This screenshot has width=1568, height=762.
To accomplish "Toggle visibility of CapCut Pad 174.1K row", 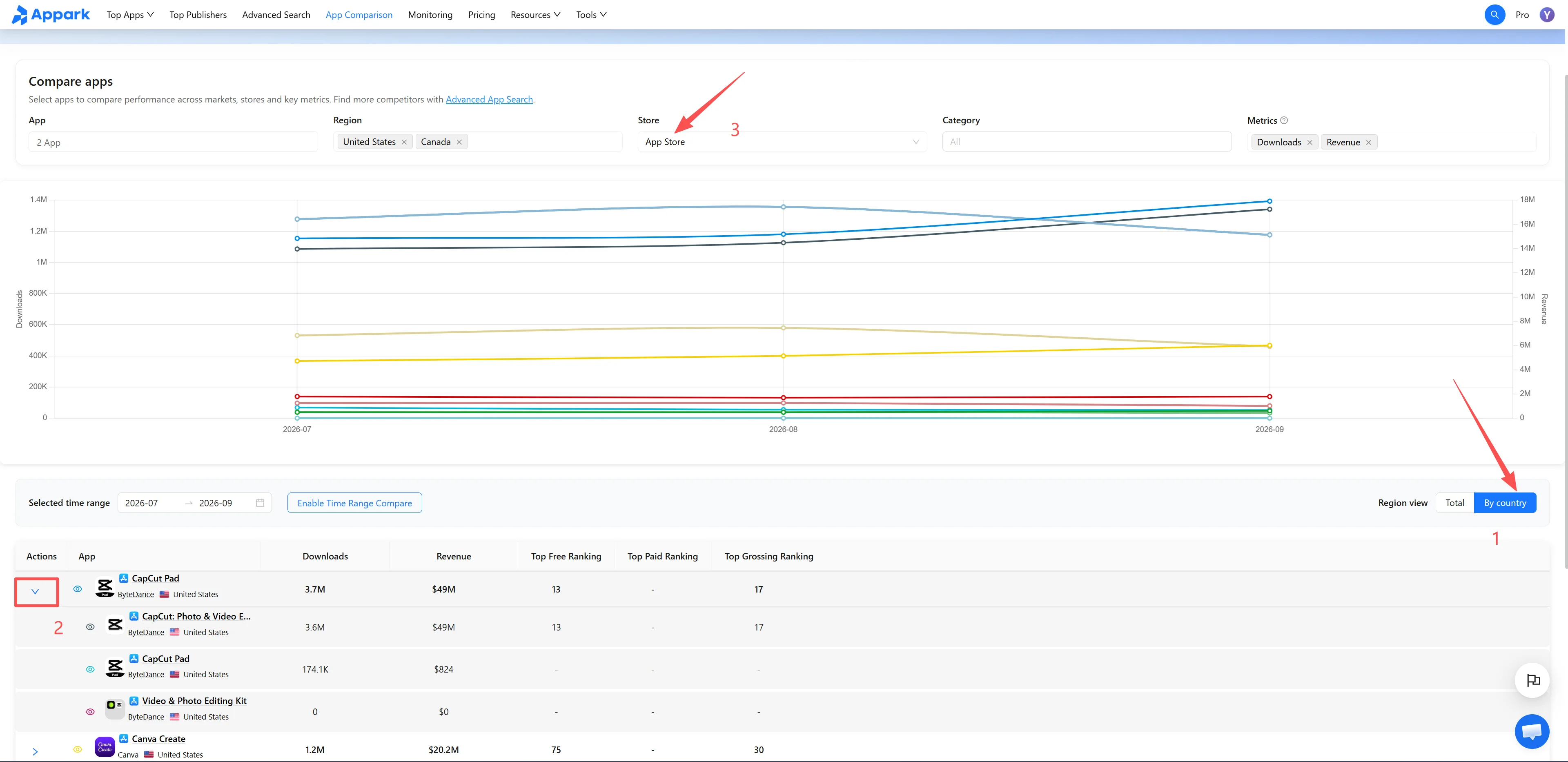I will point(90,669).
